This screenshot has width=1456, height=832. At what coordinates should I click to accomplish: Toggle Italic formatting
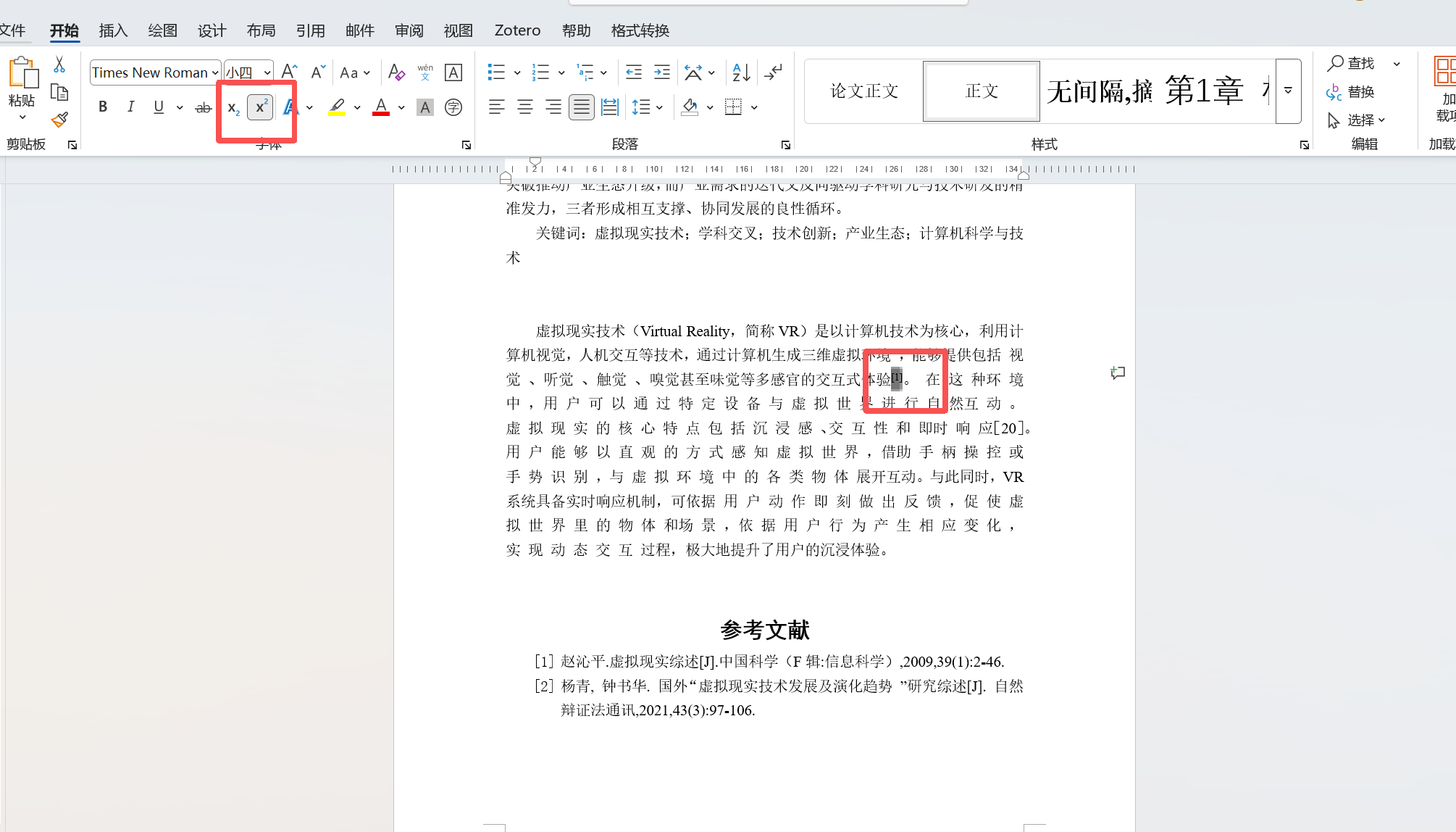click(x=130, y=107)
